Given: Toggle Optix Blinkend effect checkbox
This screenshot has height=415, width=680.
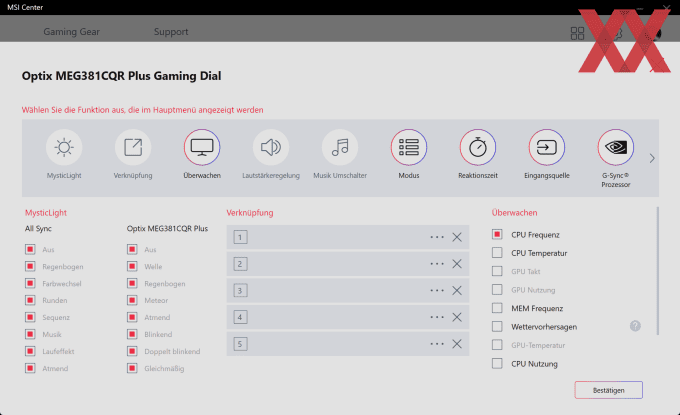Looking at the screenshot, I should tap(132, 334).
